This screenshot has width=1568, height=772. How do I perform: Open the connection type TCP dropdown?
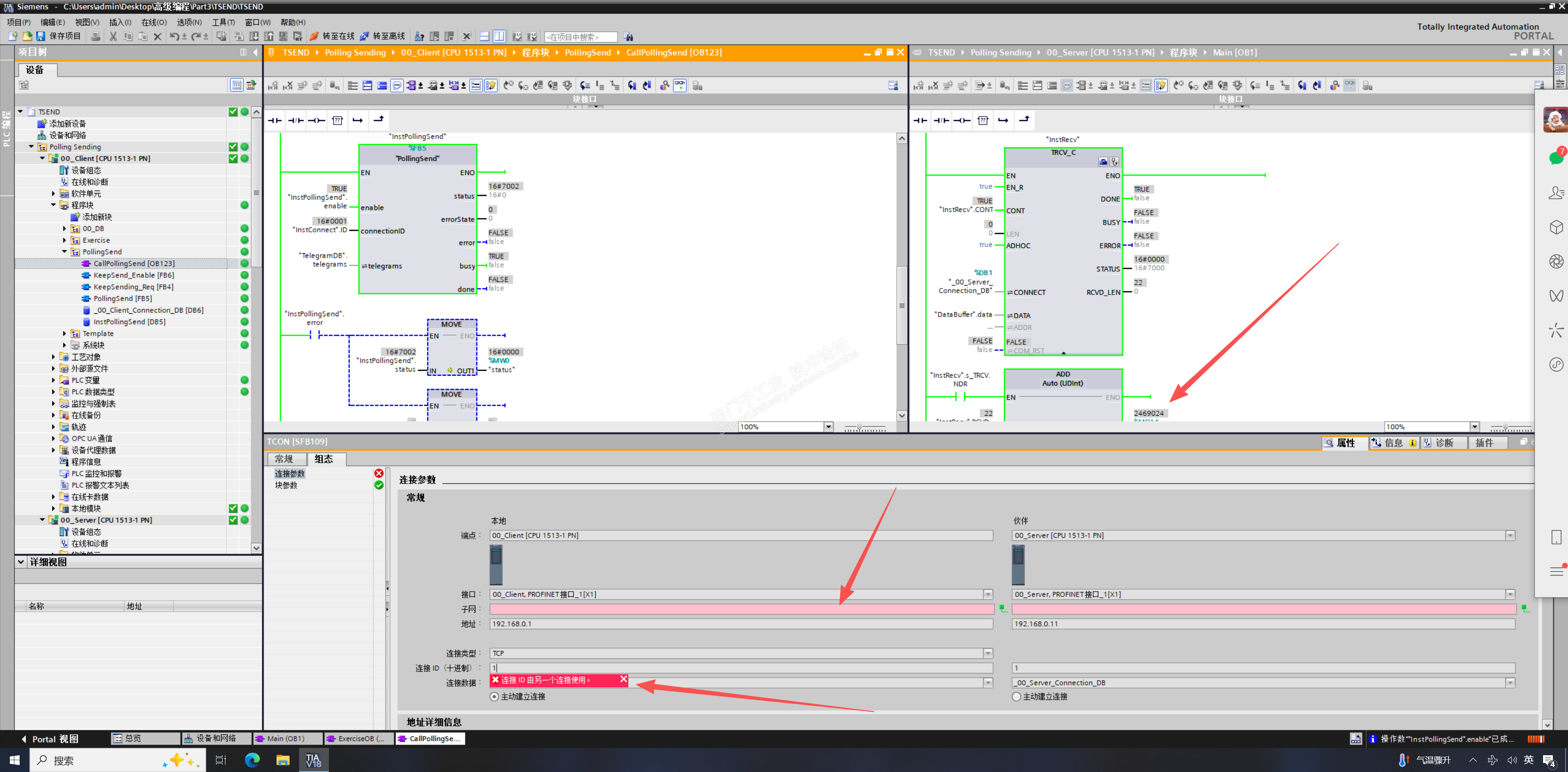(987, 653)
